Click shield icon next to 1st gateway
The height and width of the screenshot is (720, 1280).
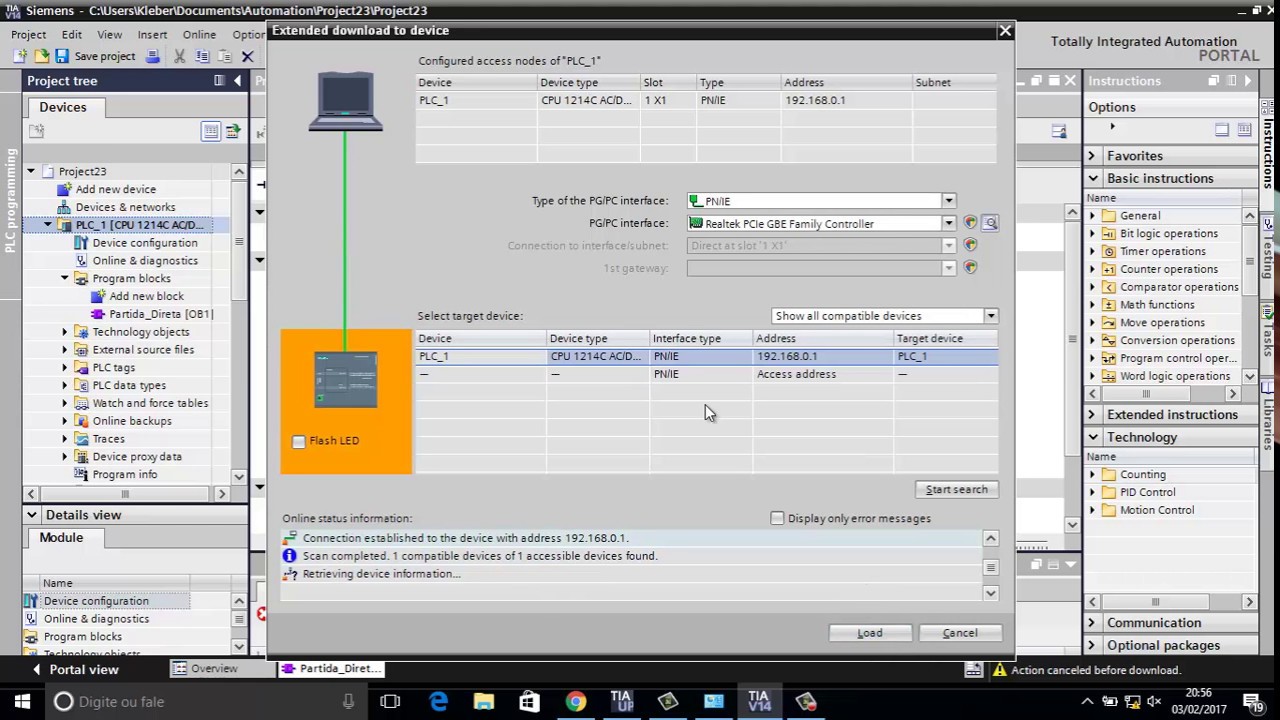tap(970, 267)
